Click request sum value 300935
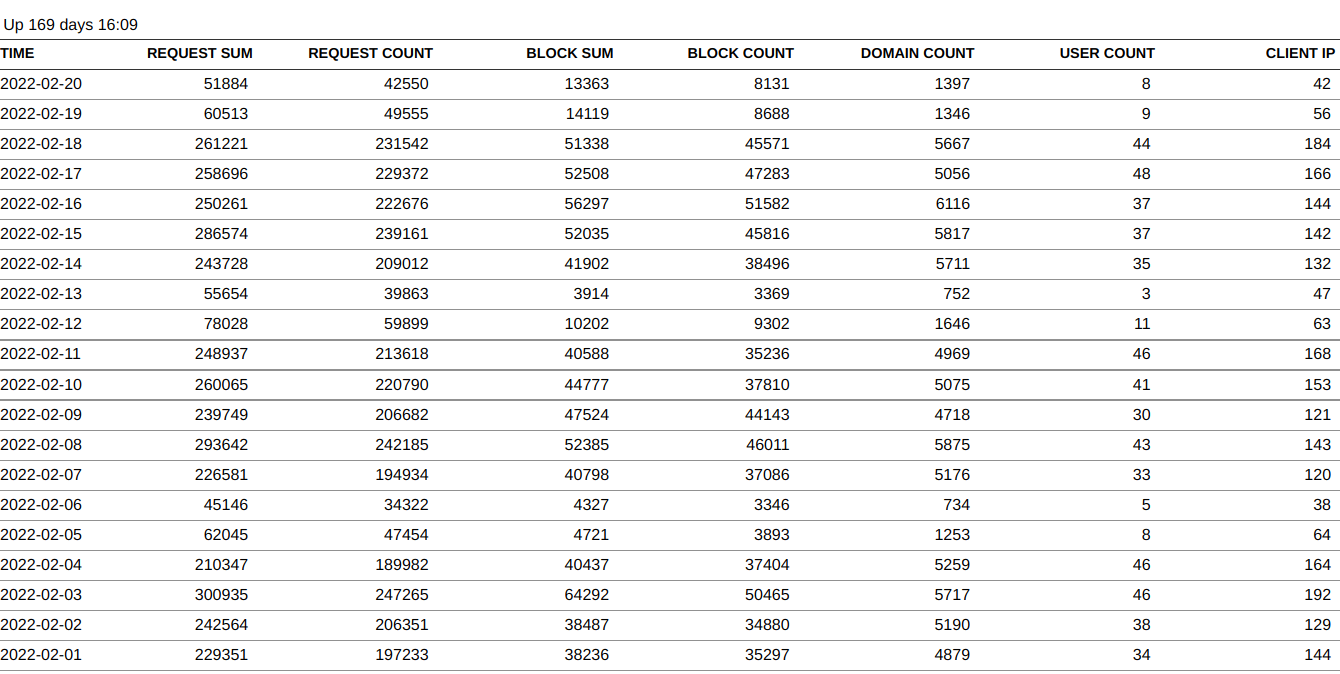This screenshot has height=674, width=1340. click(221, 595)
